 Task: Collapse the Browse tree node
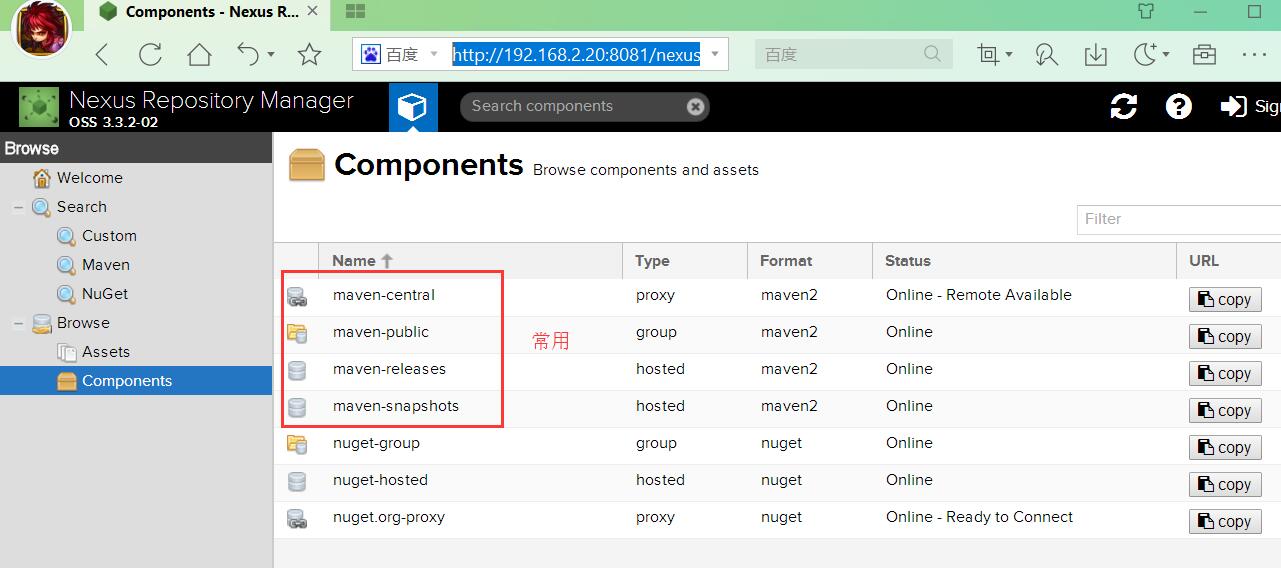tap(18, 324)
